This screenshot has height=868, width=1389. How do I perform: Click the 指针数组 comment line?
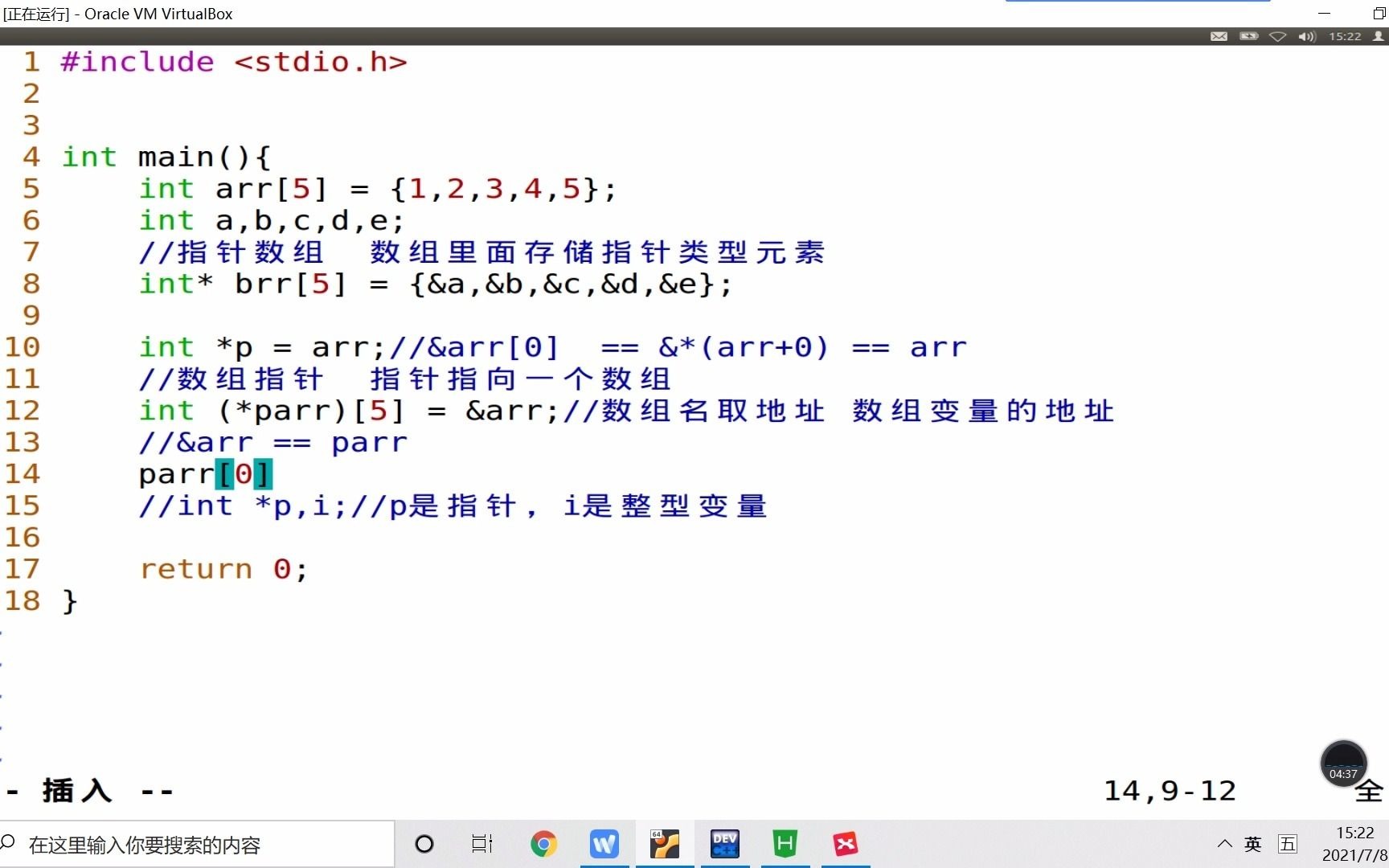click(x=481, y=252)
